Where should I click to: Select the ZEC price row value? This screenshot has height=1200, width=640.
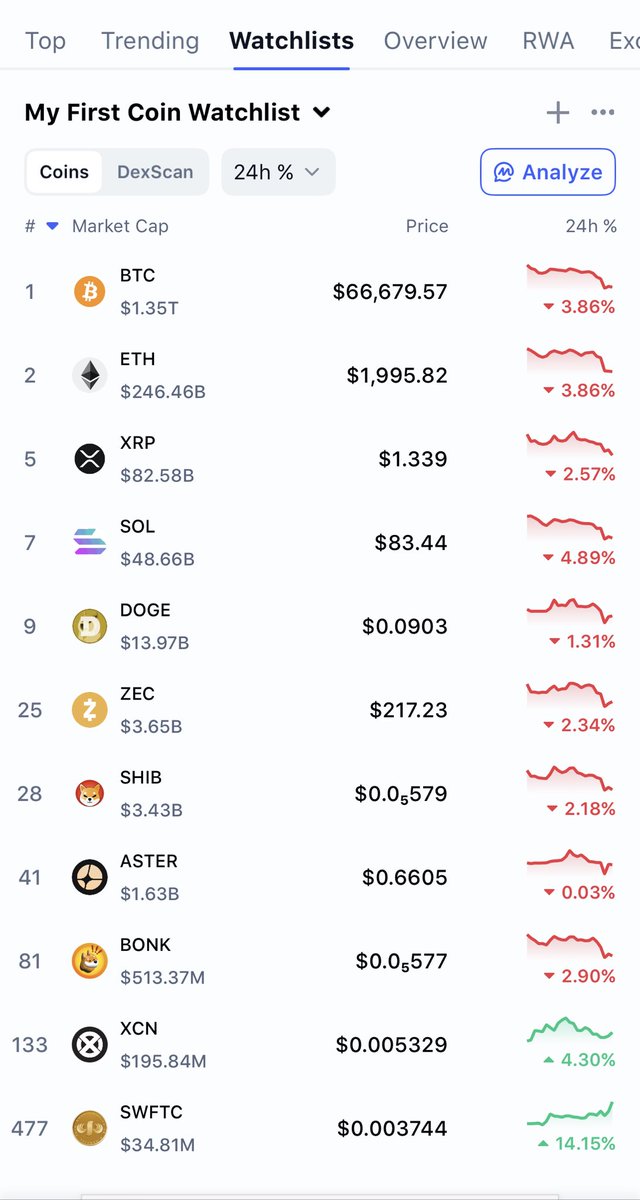[408, 710]
